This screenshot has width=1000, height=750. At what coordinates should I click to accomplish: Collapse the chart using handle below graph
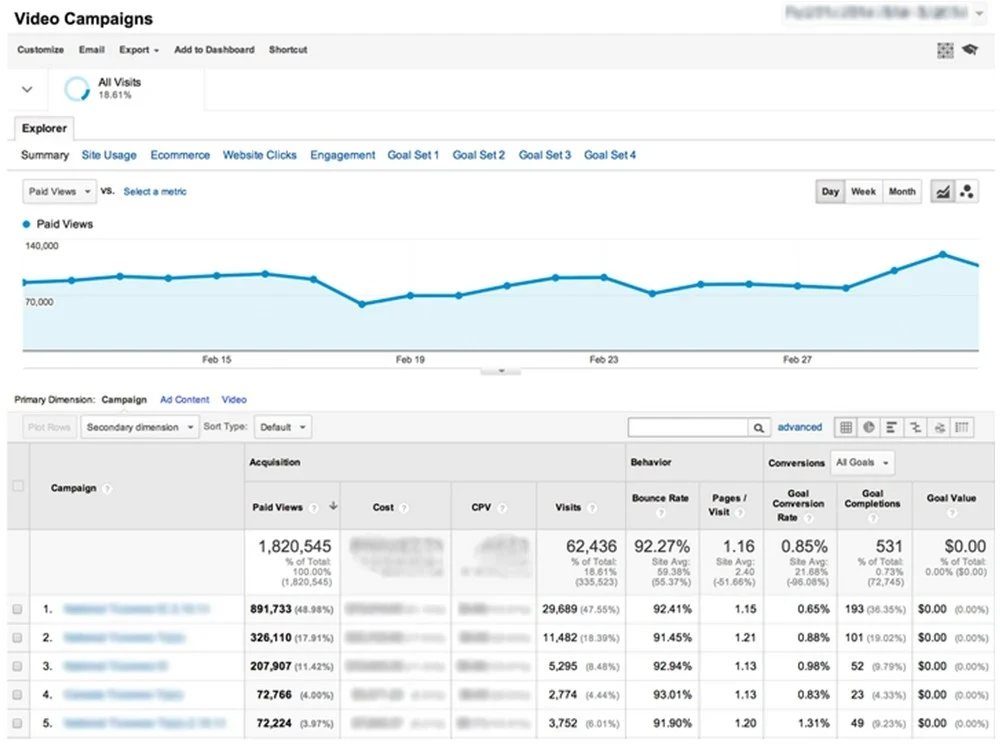[x=501, y=371]
